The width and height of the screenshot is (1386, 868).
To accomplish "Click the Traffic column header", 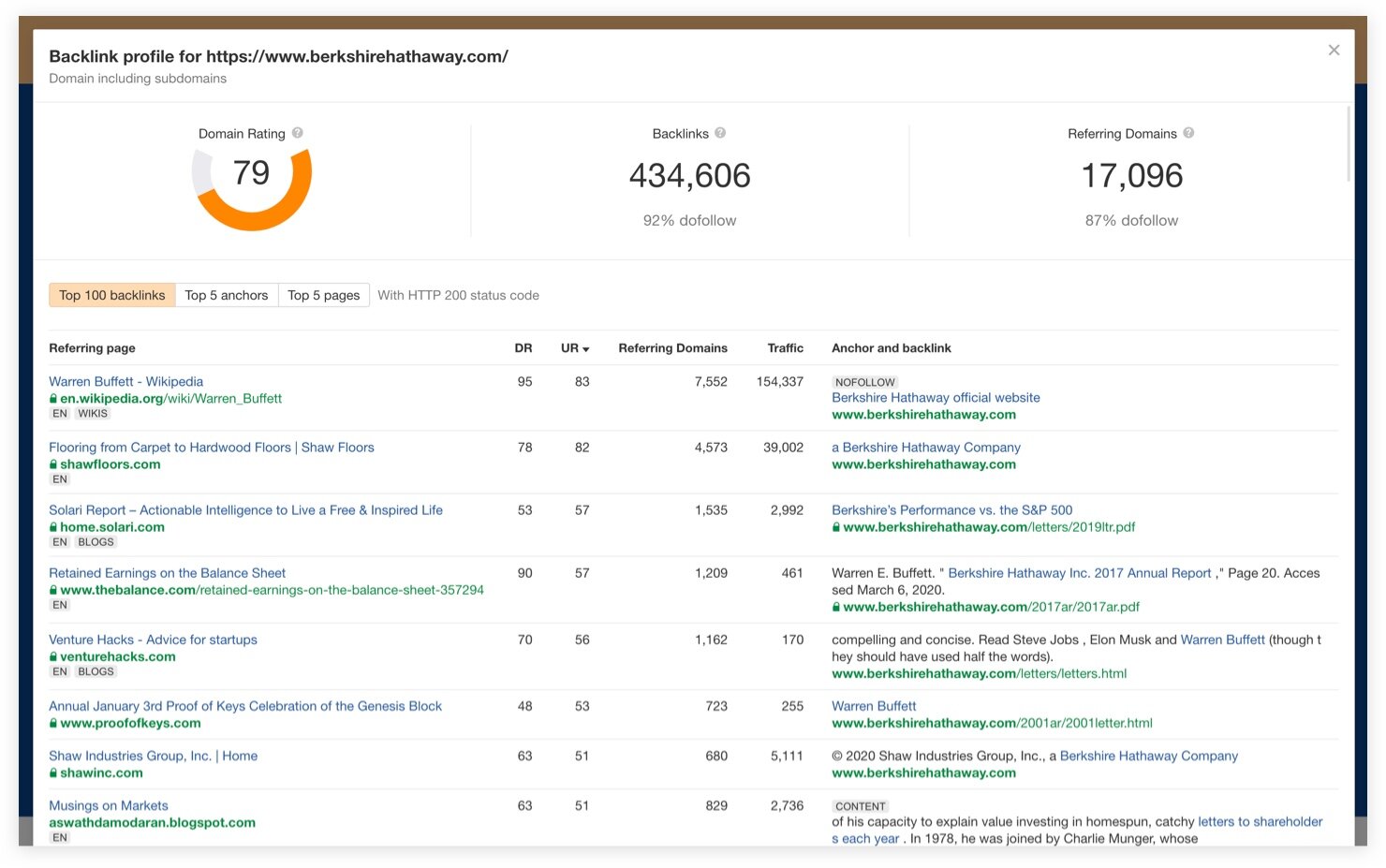I will [x=786, y=348].
